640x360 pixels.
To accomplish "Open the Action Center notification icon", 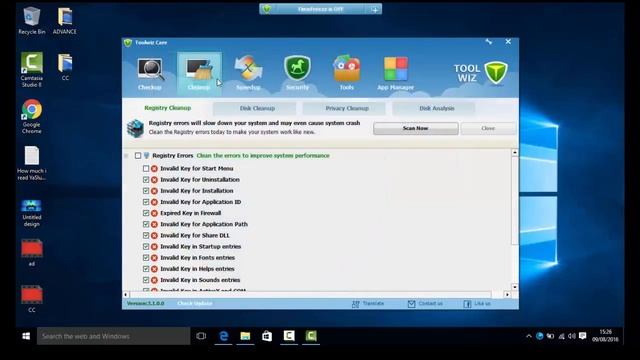I will coord(582,336).
